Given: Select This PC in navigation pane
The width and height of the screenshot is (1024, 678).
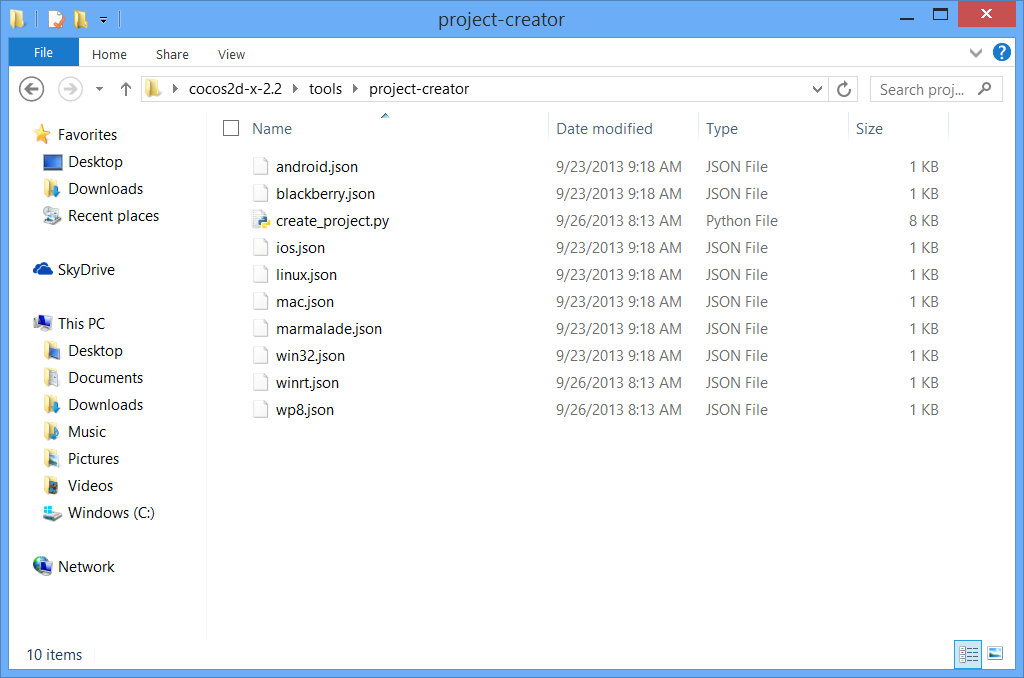Looking at the screenshot, I should (x=81, y=323).
